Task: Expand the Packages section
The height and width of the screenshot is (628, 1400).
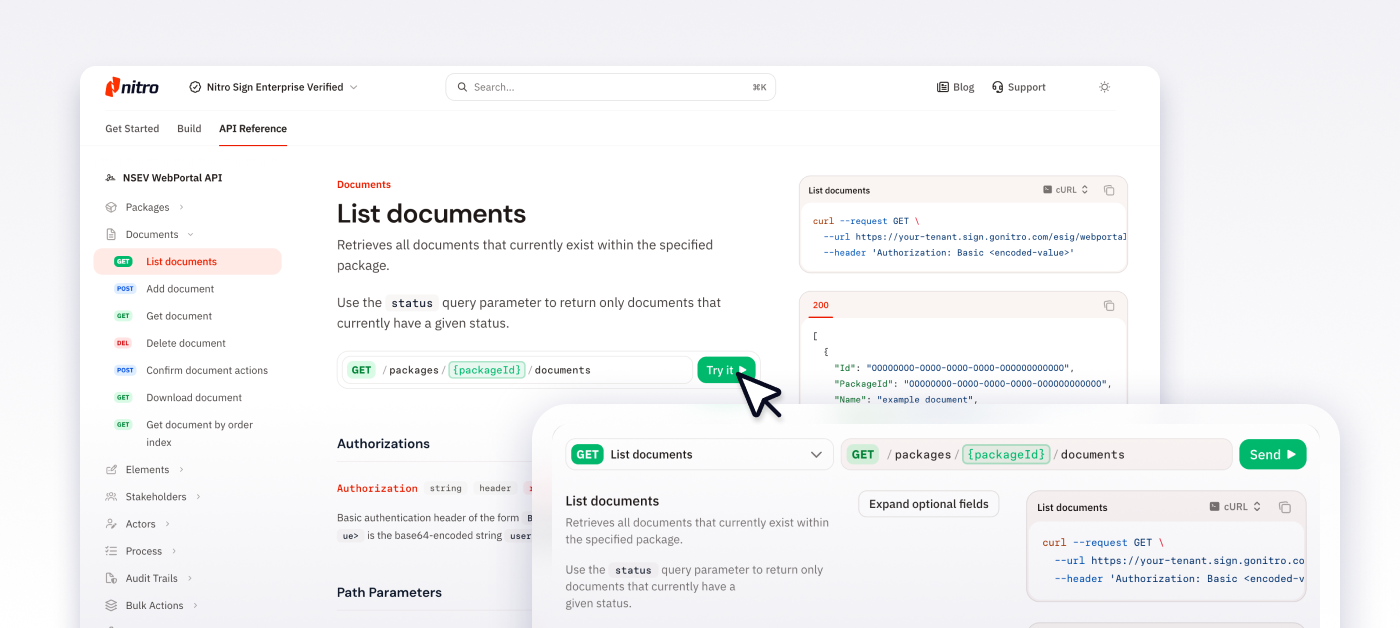Action: [x=181, y=207]
